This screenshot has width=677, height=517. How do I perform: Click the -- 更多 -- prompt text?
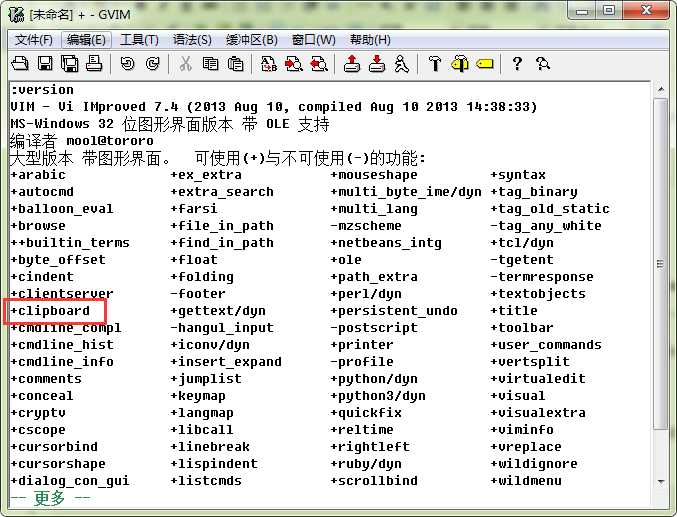(50, 498)
